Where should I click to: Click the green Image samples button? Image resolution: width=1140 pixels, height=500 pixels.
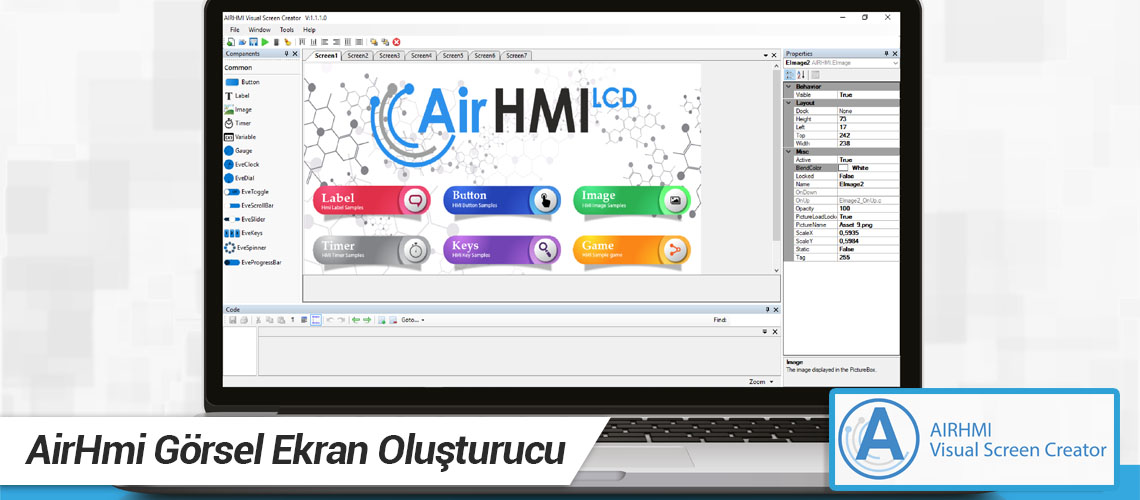coord(632,201)
